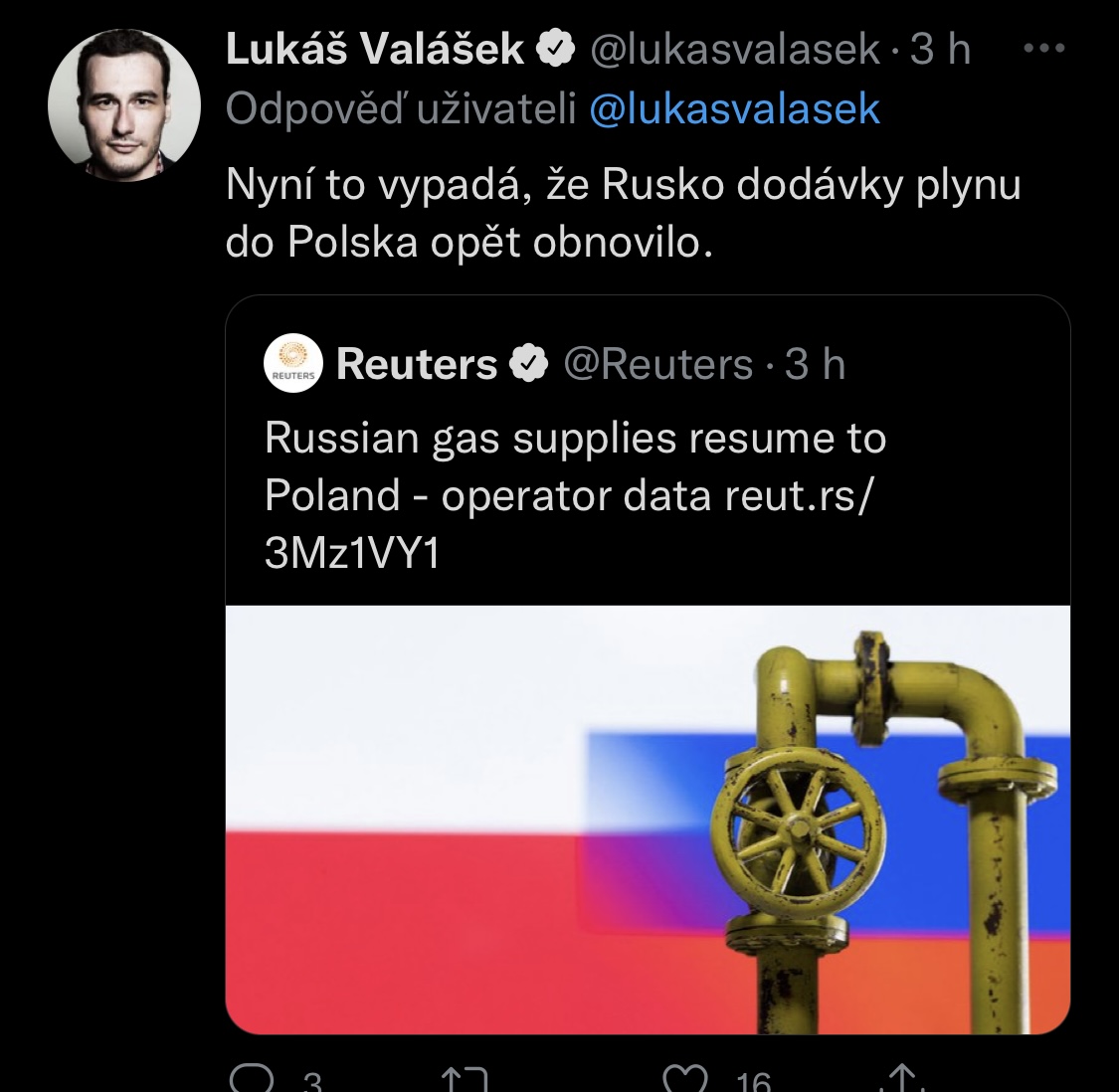Click the like count 16

click(x=752, y=1080)
